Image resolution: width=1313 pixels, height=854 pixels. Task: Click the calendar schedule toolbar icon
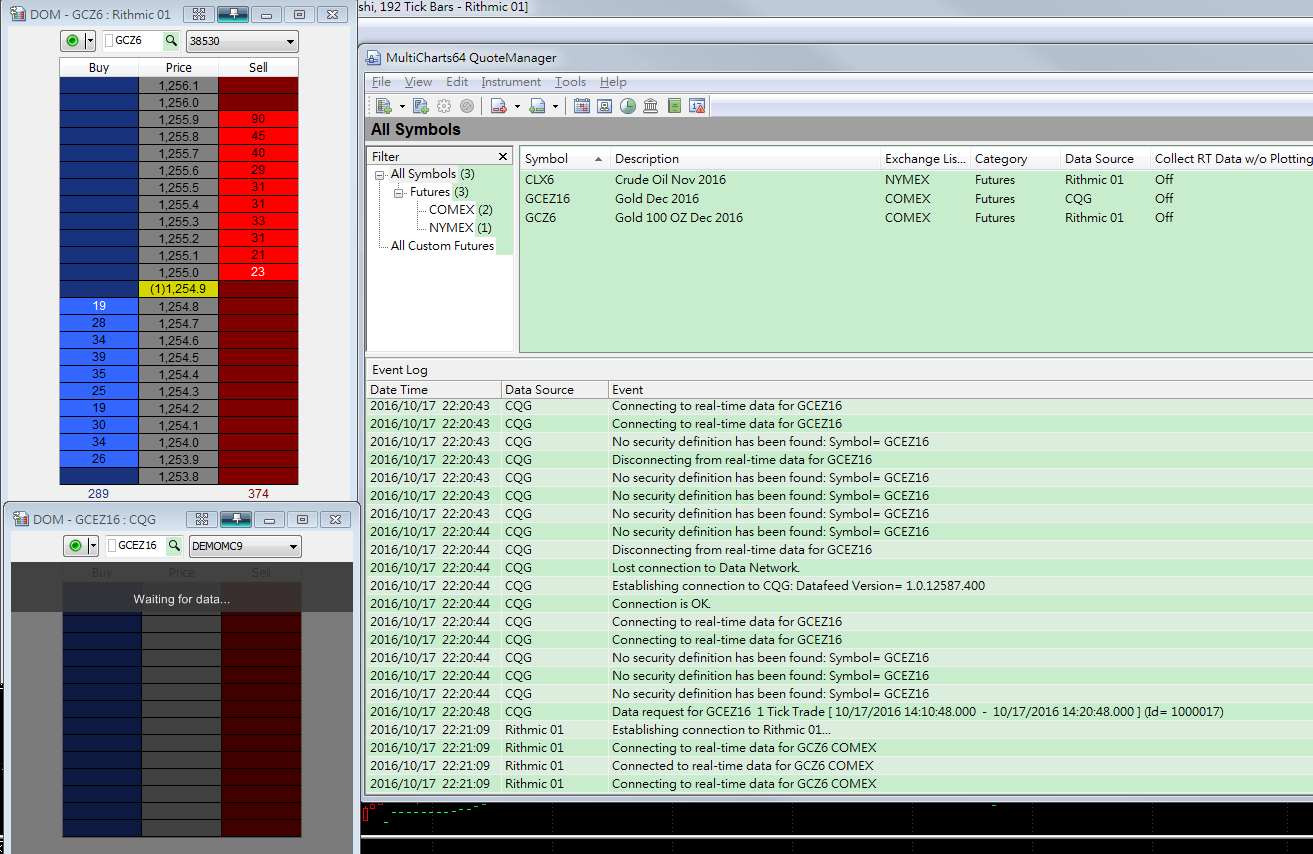pyautogui.click(x=582, y=106)
